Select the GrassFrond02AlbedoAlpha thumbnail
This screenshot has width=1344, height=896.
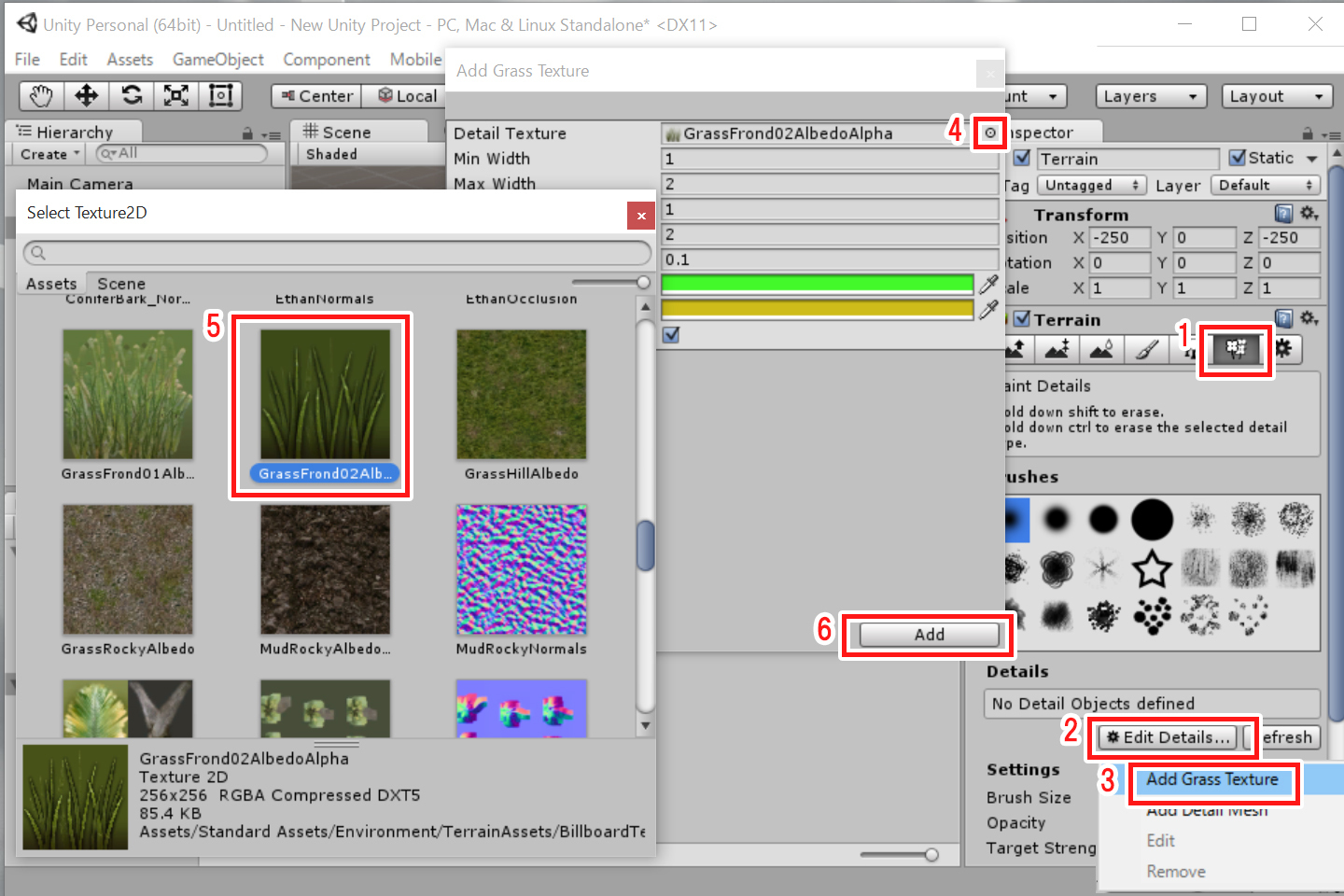coord(325,394)
